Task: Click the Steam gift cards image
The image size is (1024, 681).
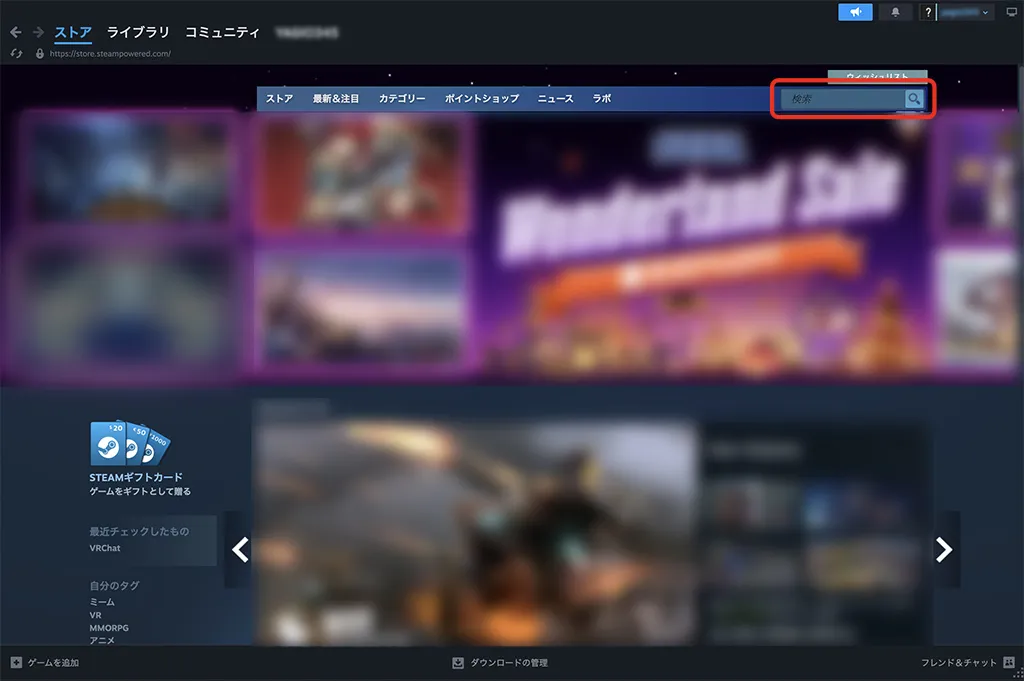Action: coord(129,443)
